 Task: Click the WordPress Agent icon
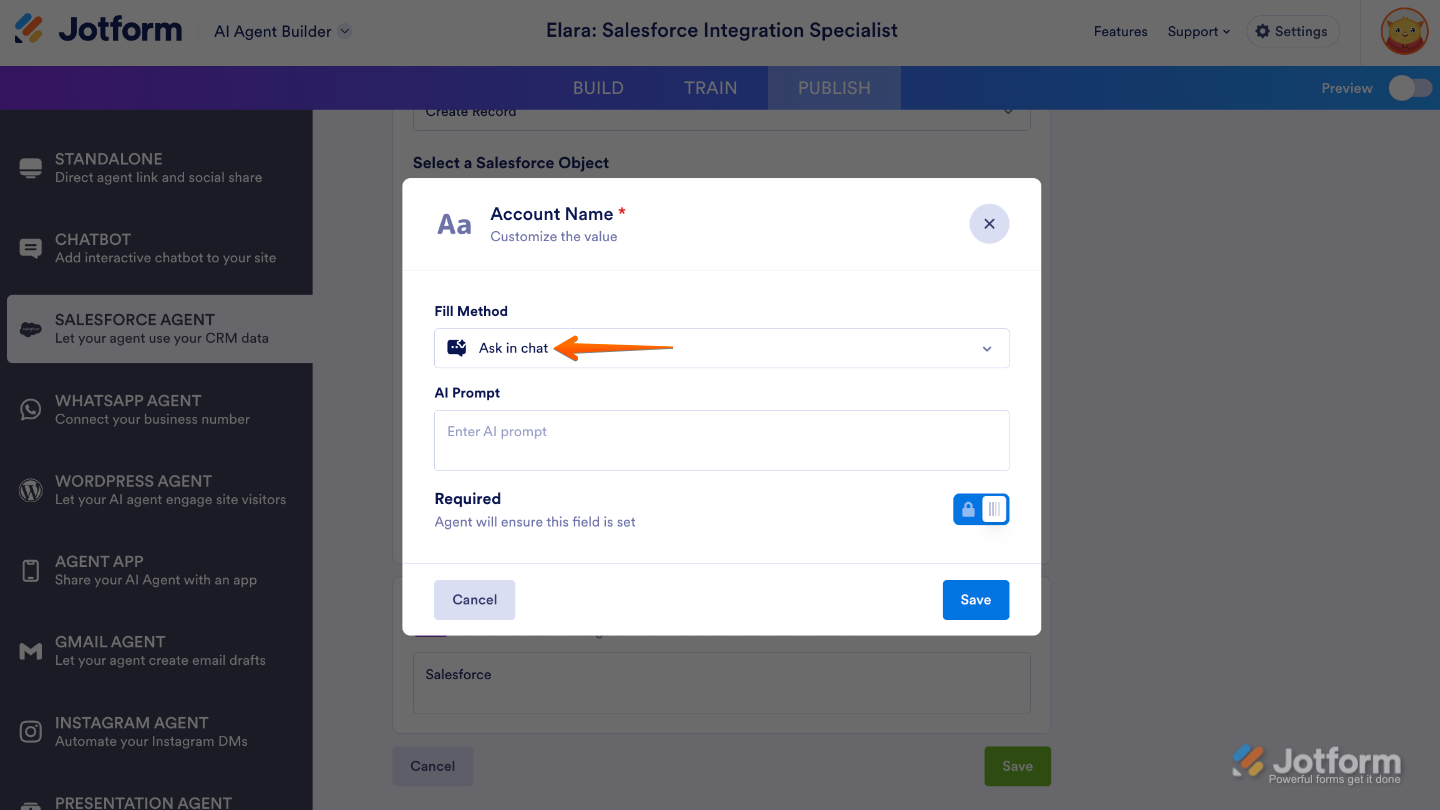click(x=31, y=490)
